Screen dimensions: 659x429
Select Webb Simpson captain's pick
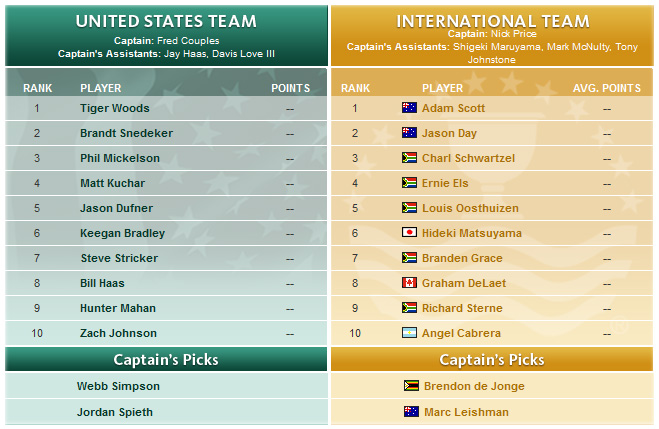click(x=118, y=386)
